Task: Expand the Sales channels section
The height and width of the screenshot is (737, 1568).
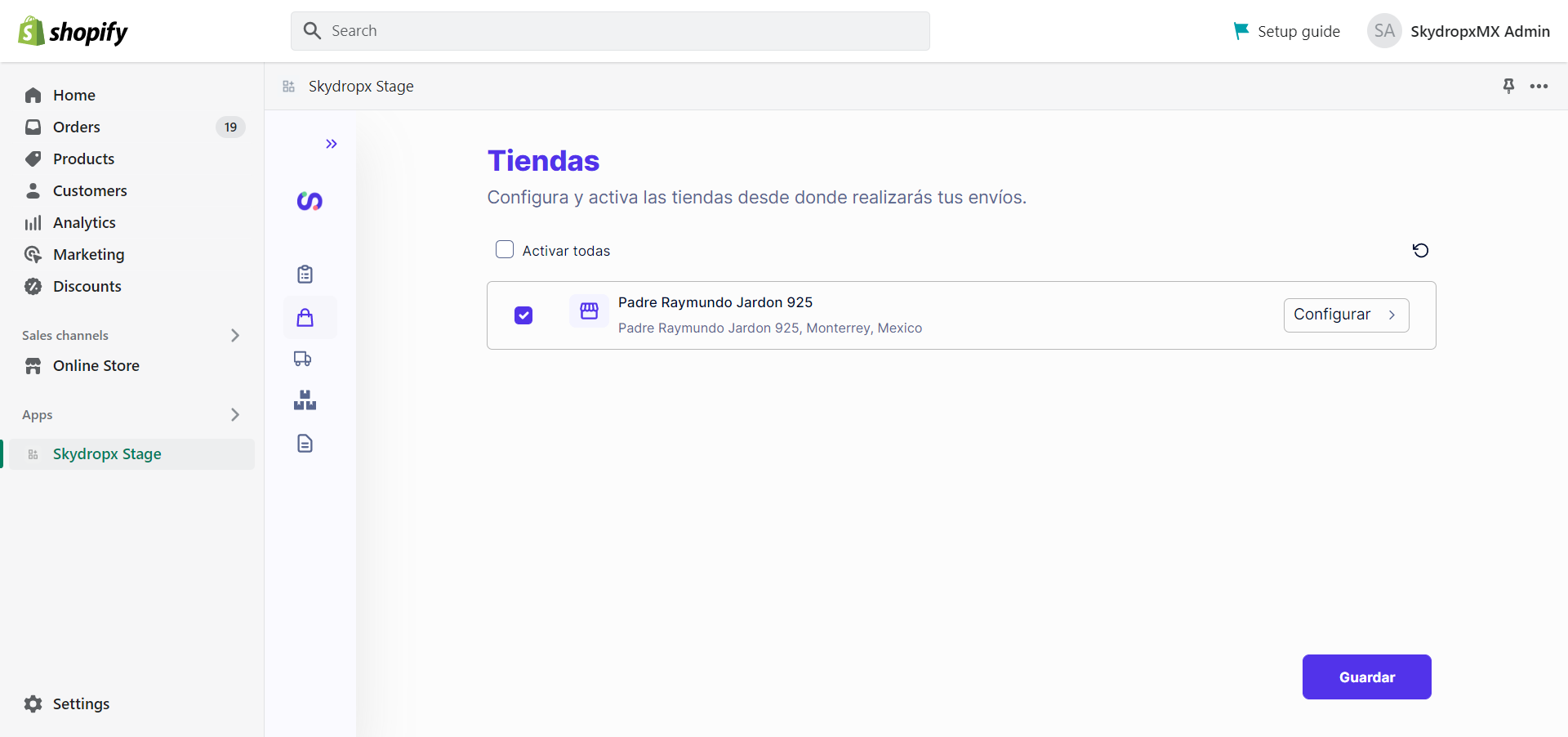Action: 235,336
